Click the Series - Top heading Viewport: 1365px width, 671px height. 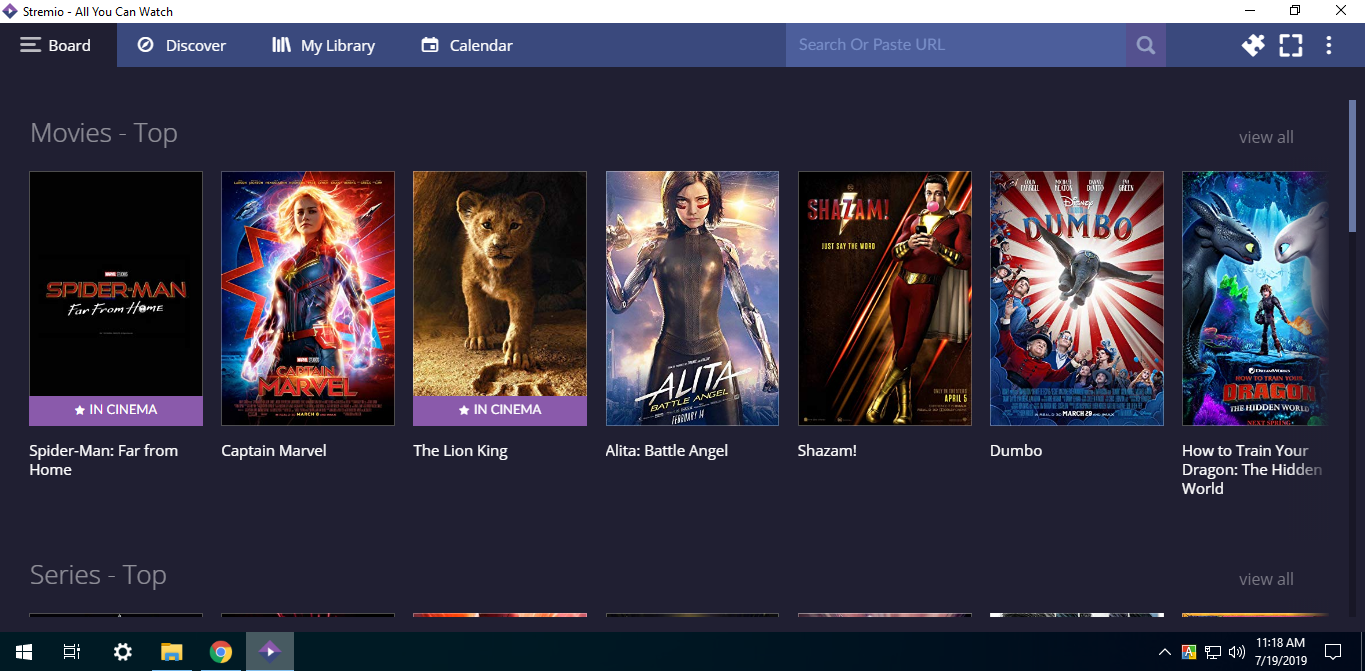pos(98,575)
